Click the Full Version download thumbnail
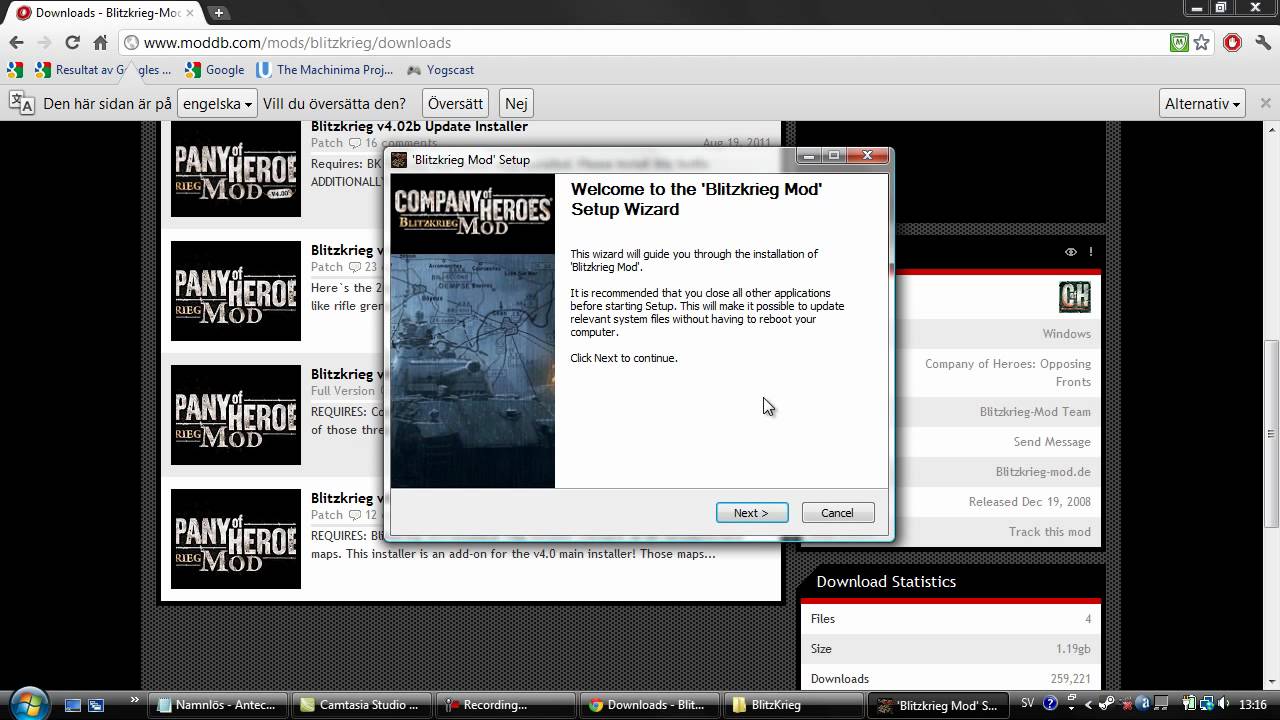The image size is (1280, 720). click(236, 415)
